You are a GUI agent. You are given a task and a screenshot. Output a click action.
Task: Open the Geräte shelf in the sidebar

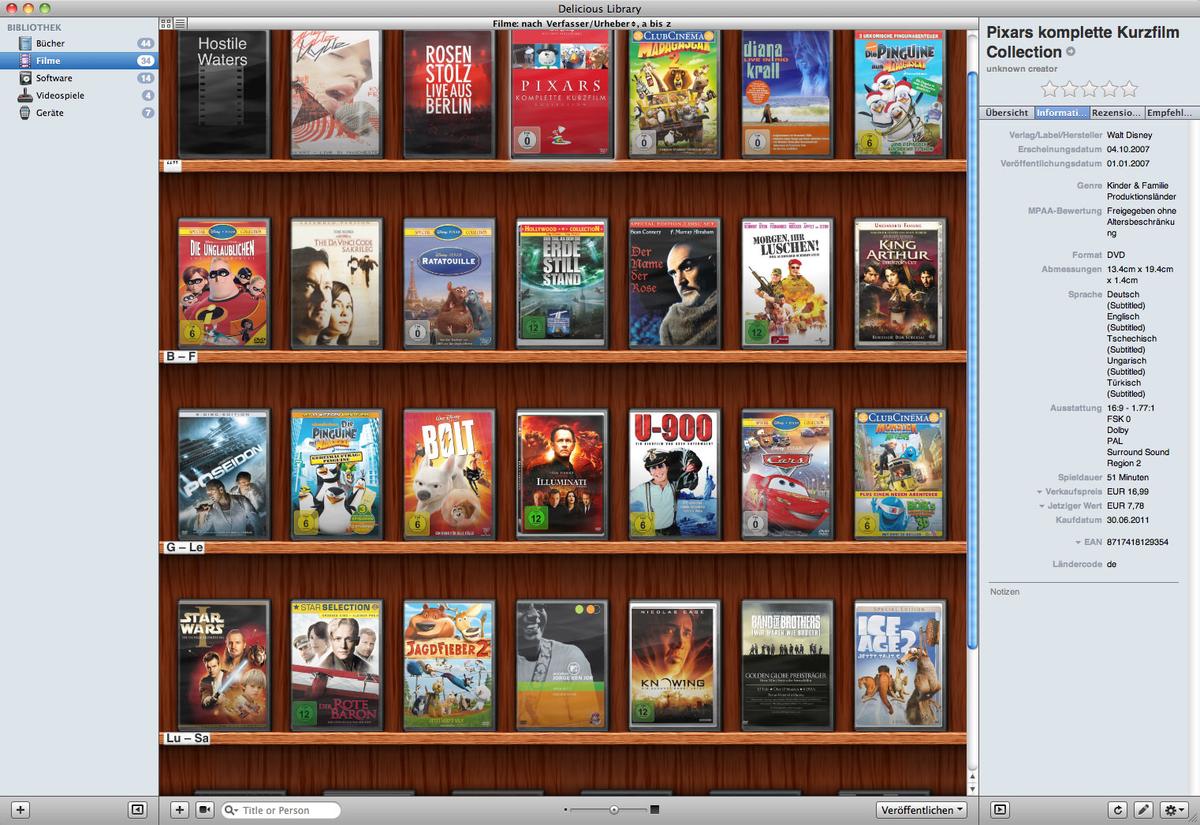(x=79, y=113)
